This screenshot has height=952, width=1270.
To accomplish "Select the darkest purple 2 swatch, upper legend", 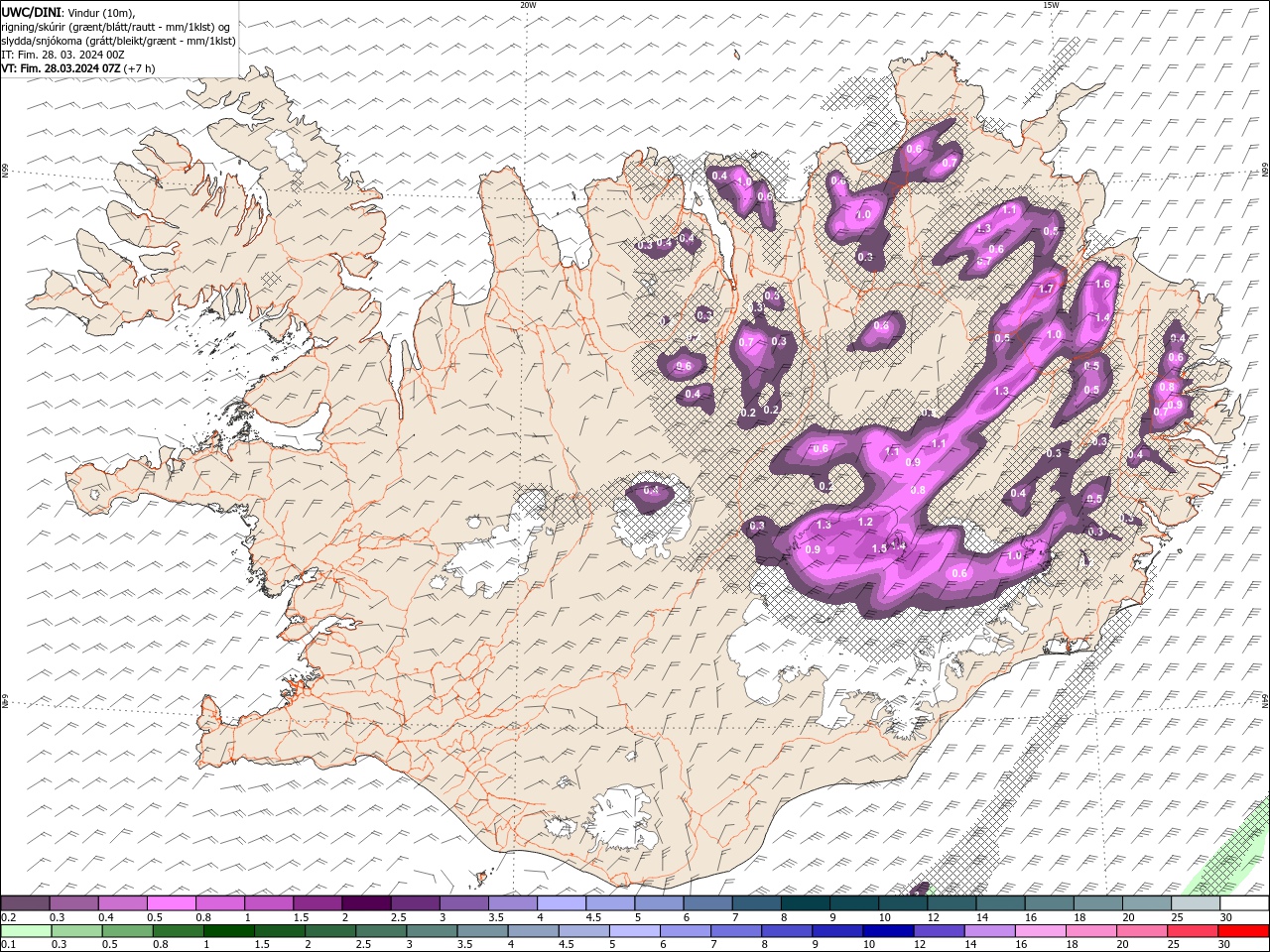I will (365, 903).
